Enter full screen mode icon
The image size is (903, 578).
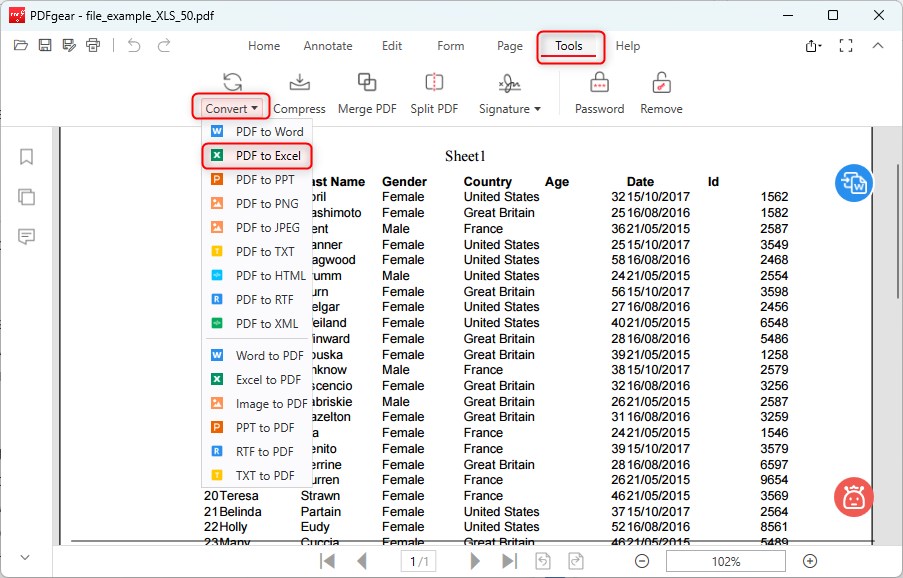(x=845, y=45)
